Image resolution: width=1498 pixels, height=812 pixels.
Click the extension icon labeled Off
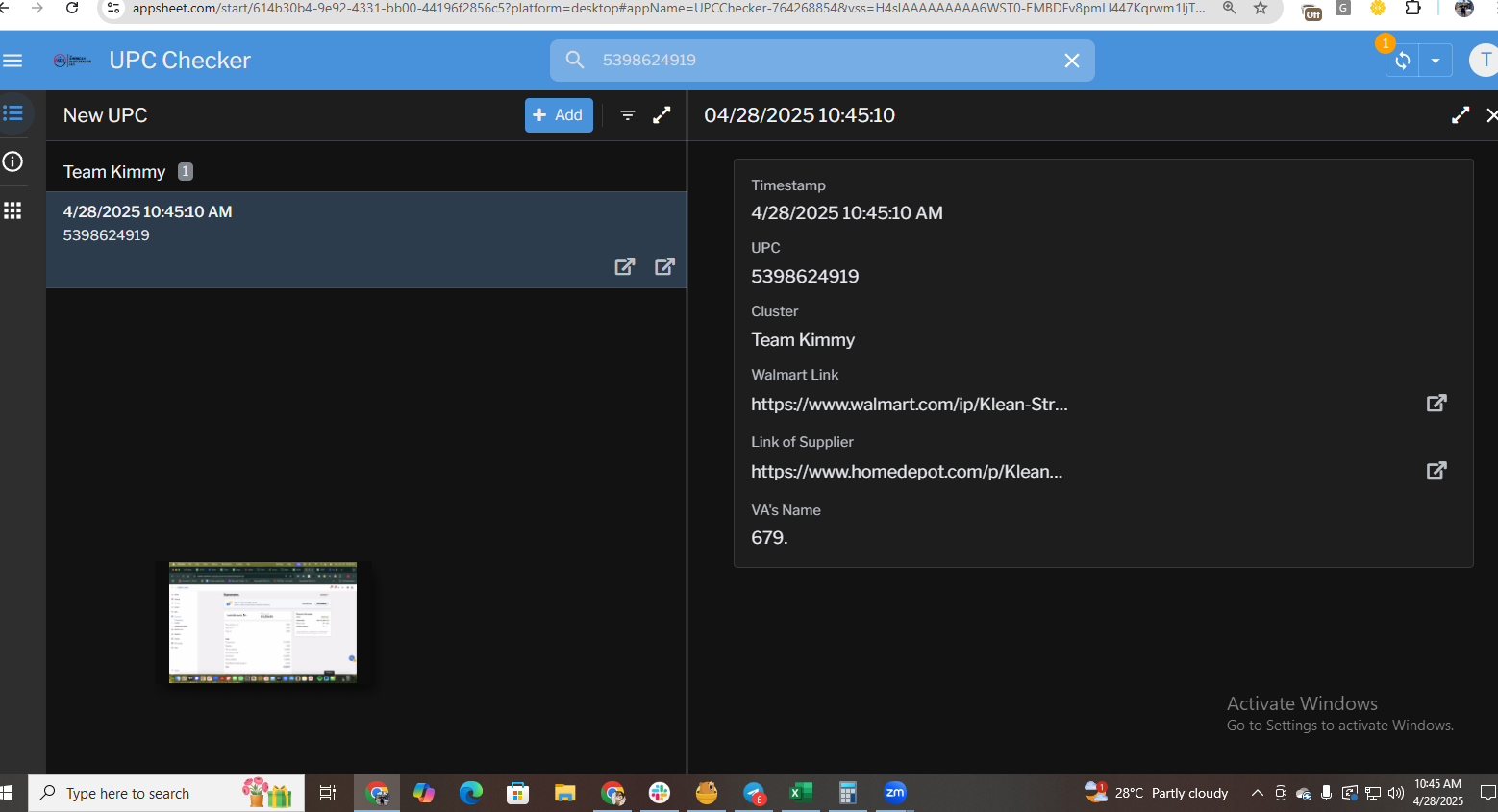click(1311, 11)
